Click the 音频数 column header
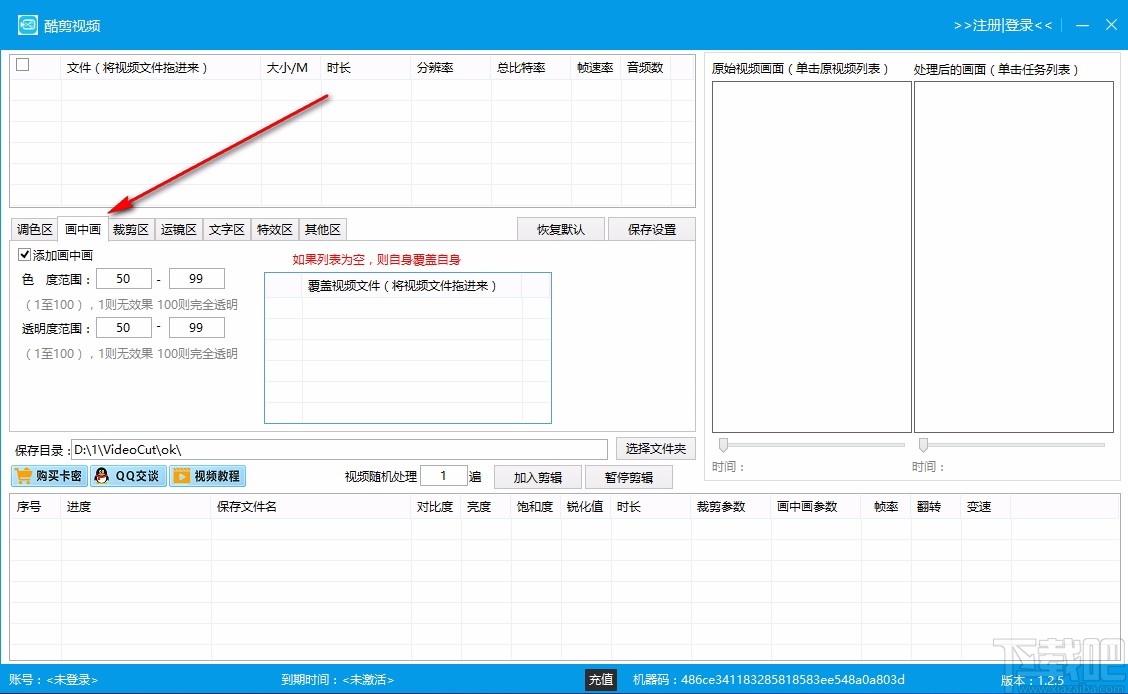The width and height of the screenshot is (1128, 694). (646, 68)
